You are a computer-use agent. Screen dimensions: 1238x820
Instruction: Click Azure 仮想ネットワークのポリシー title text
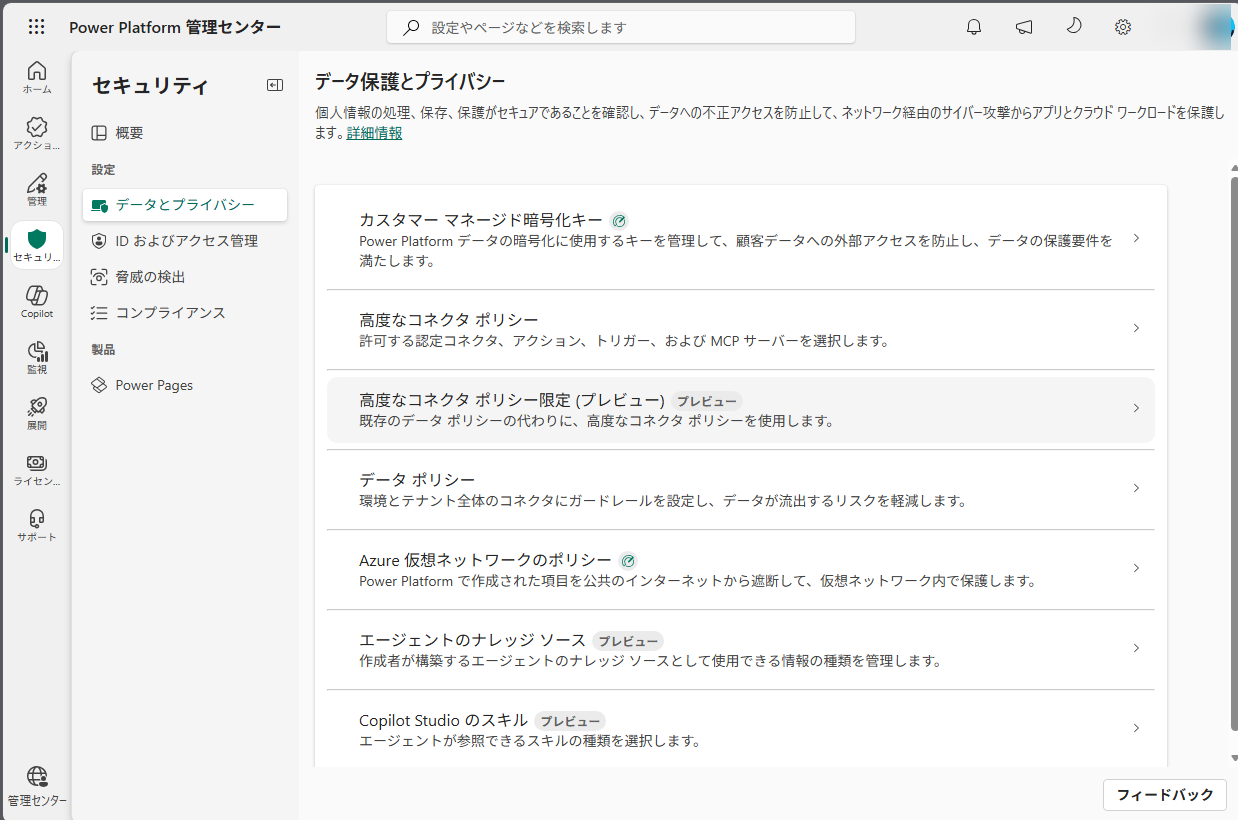click(485, 560)
